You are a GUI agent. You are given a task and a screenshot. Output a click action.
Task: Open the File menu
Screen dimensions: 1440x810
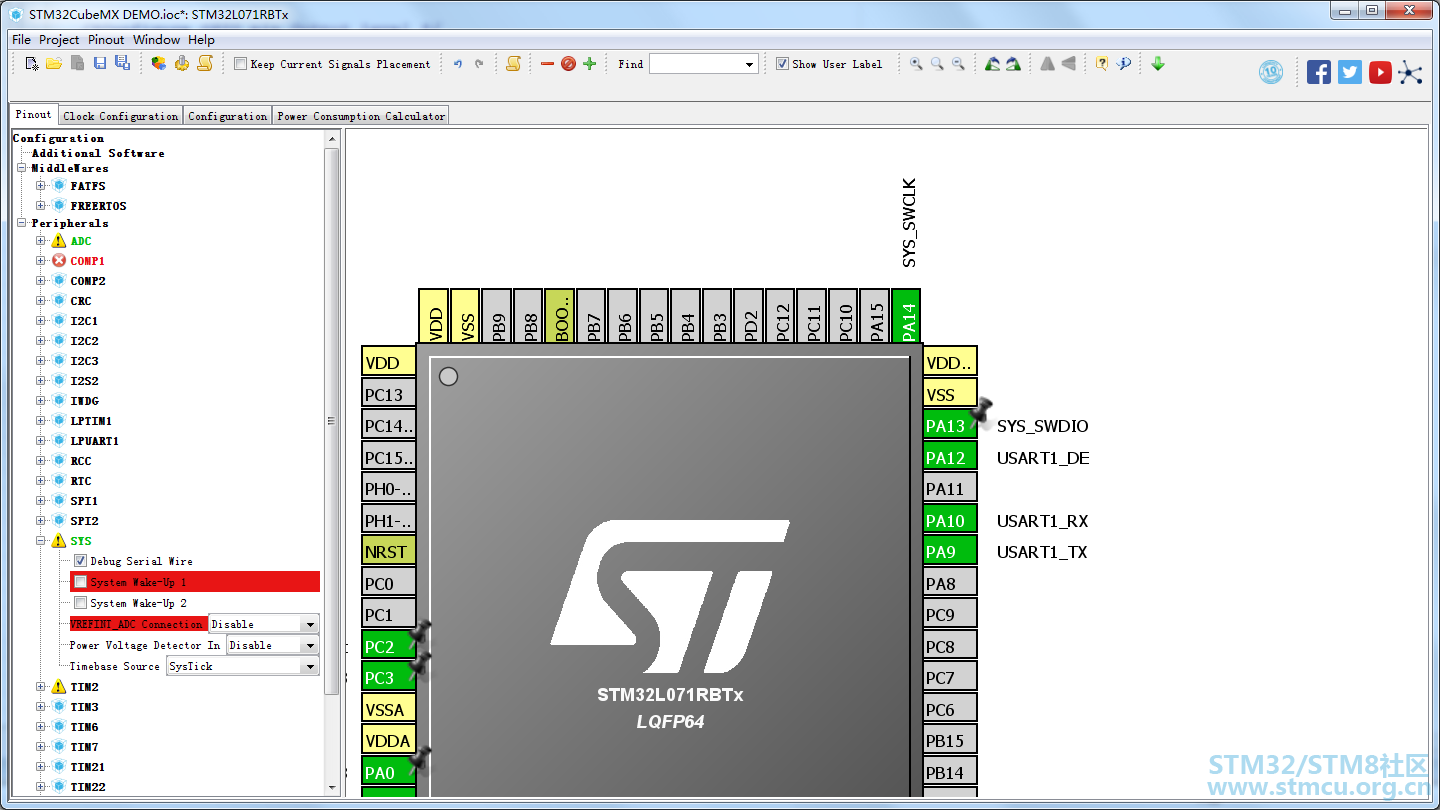point(21,40)
